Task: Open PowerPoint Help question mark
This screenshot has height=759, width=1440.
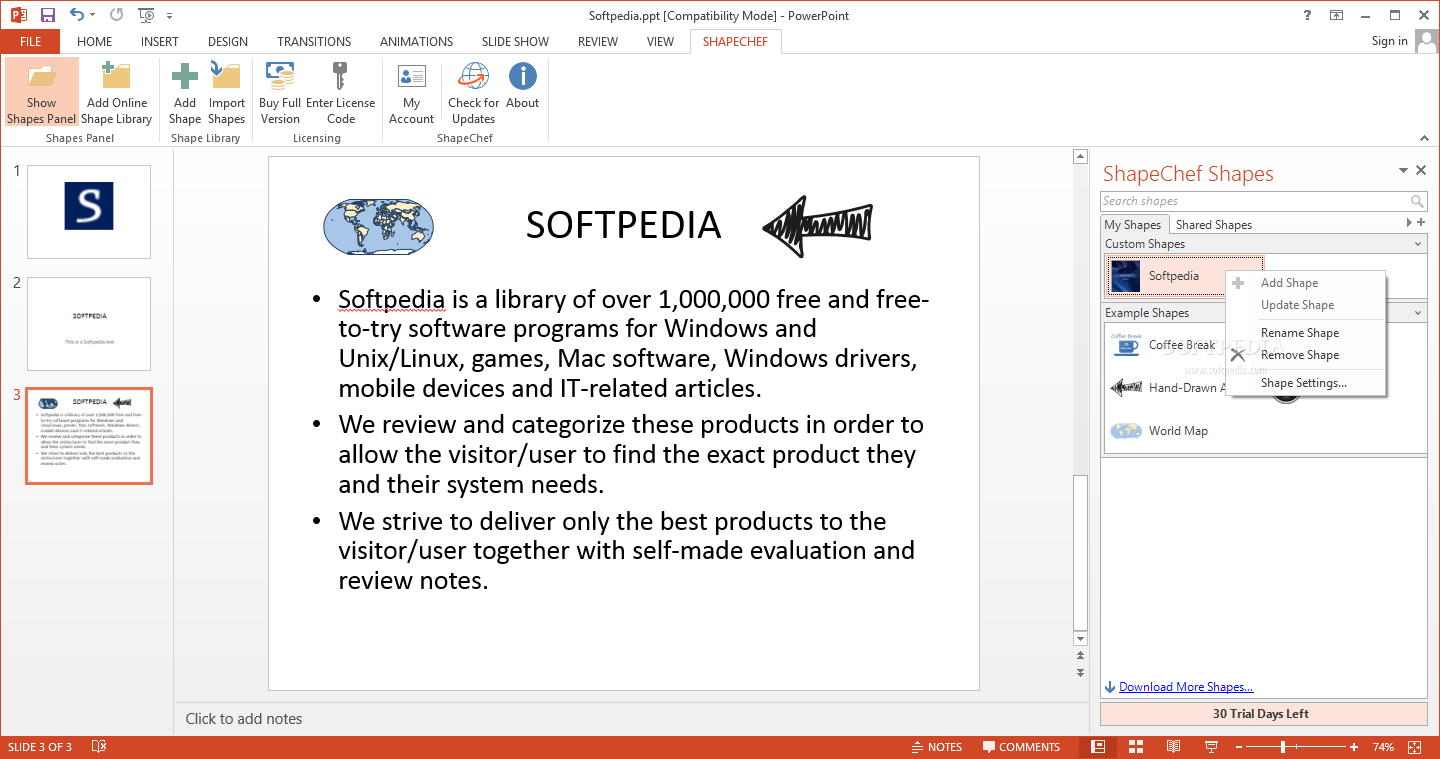Action: (1307, 15)
